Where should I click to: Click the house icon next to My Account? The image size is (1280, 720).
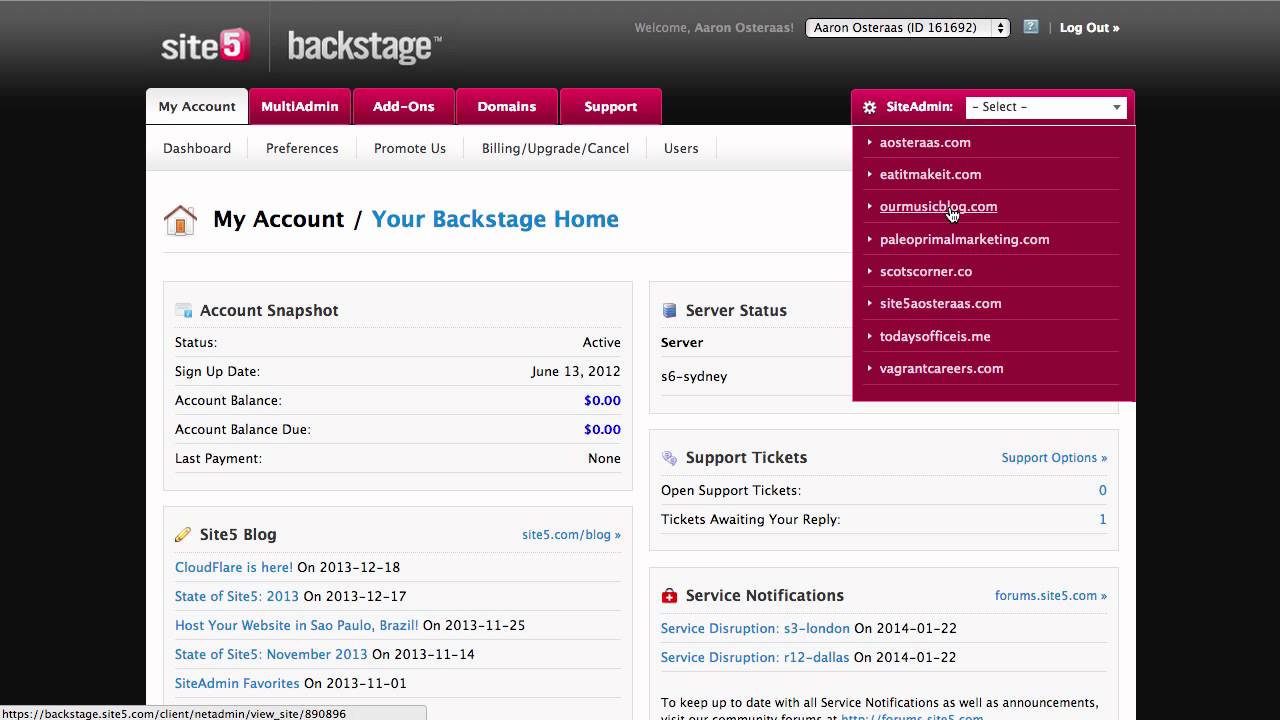tap(180, 220)
